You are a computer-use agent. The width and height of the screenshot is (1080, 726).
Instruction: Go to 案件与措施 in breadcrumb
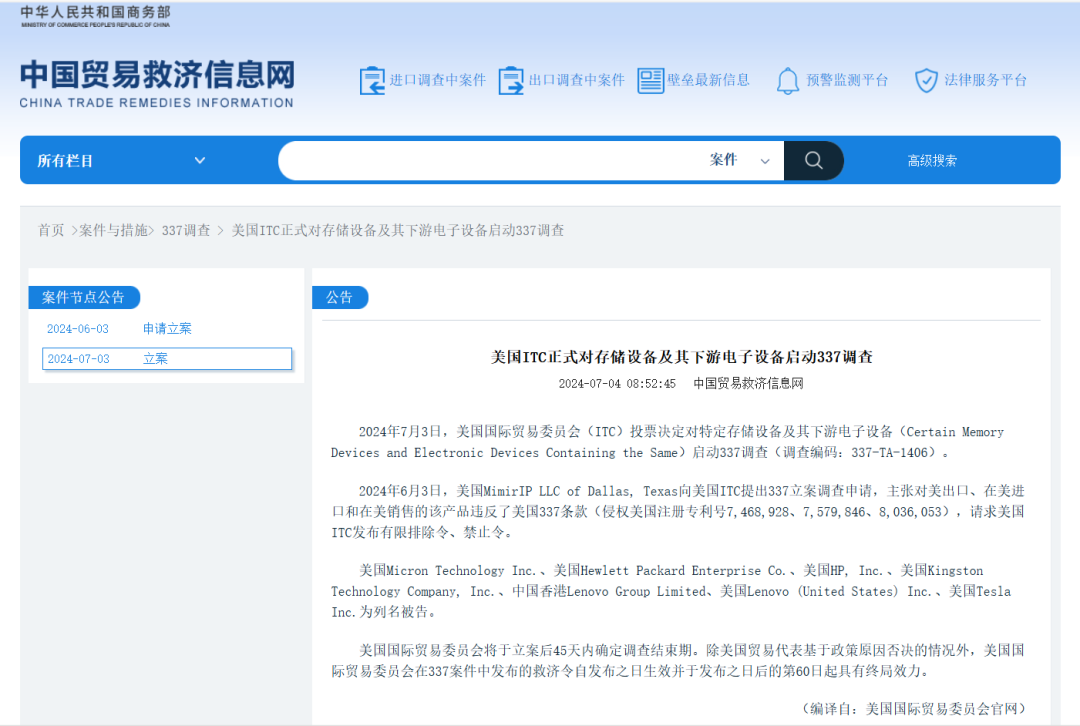pos(113,230)
